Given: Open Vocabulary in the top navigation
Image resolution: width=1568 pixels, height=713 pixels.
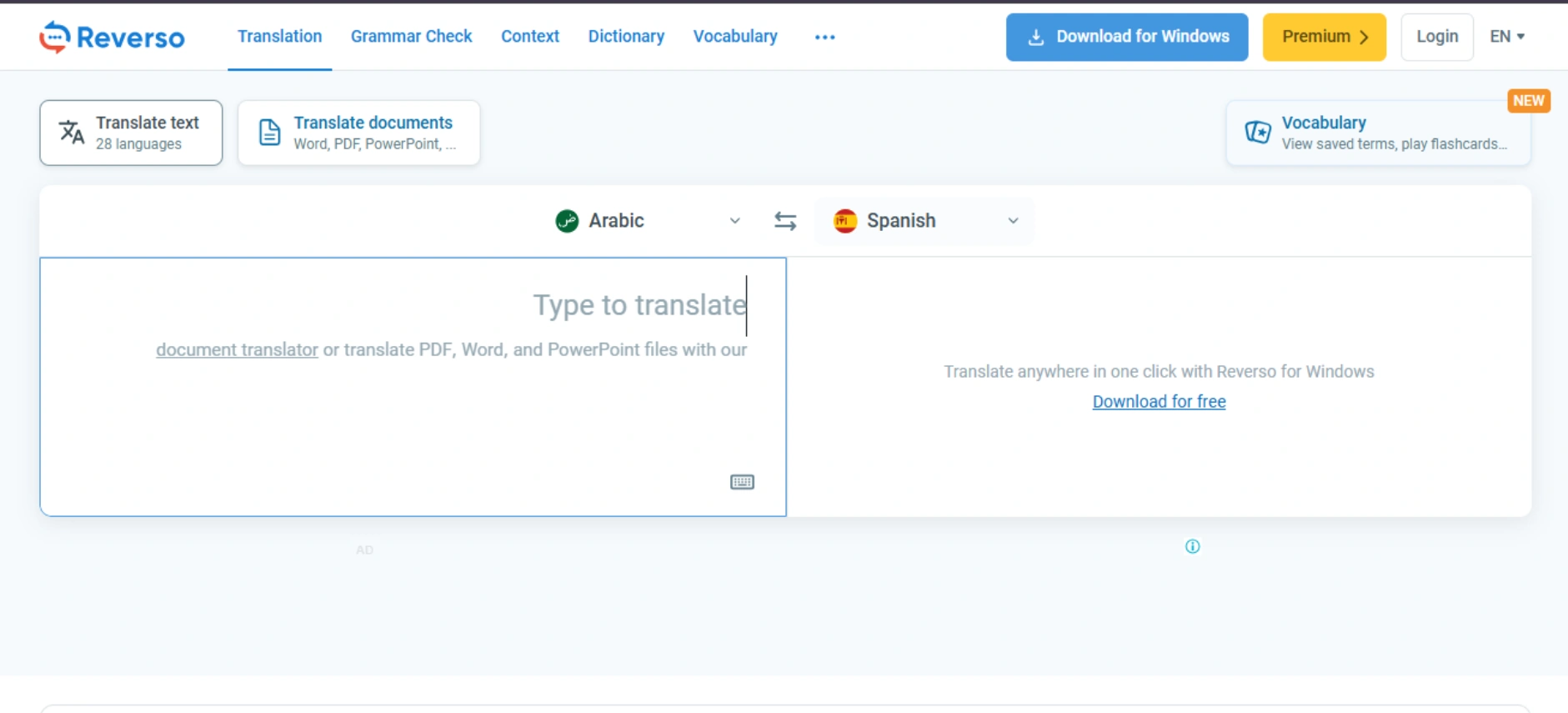Looking at the screenshot, I should tap(735, 37).
